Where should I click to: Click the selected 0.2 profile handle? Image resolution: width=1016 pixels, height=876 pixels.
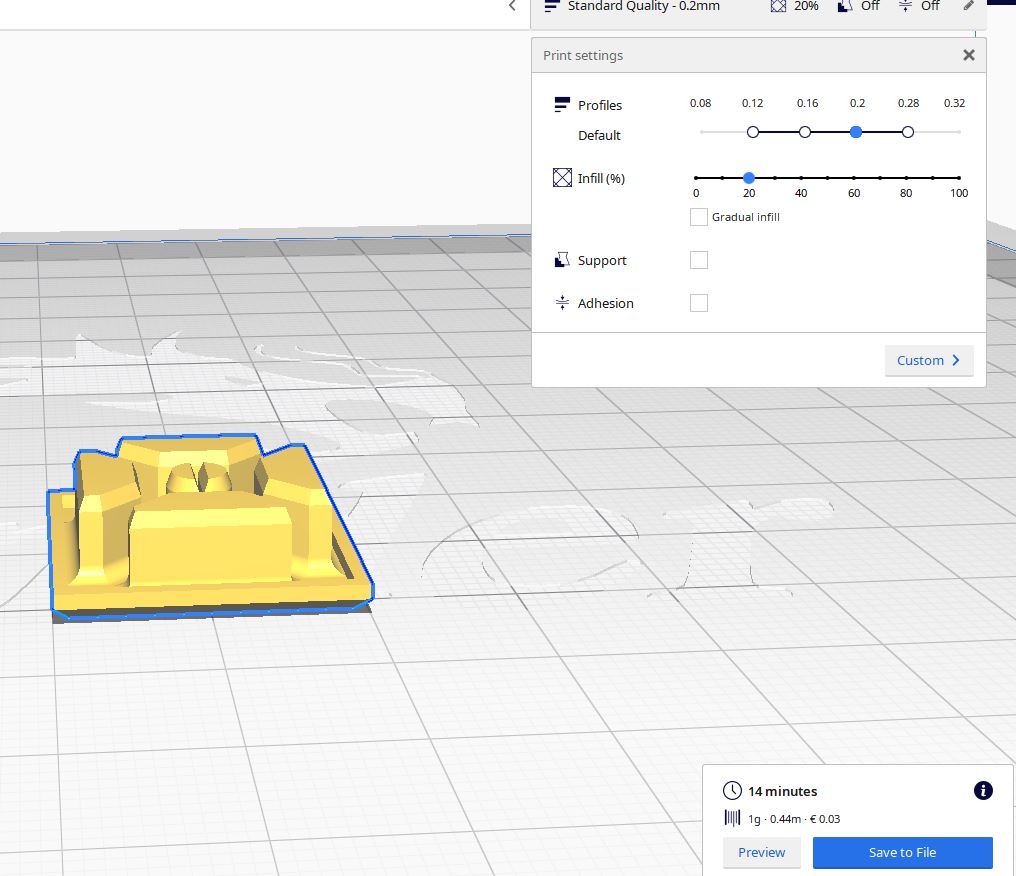click(856, 132)
